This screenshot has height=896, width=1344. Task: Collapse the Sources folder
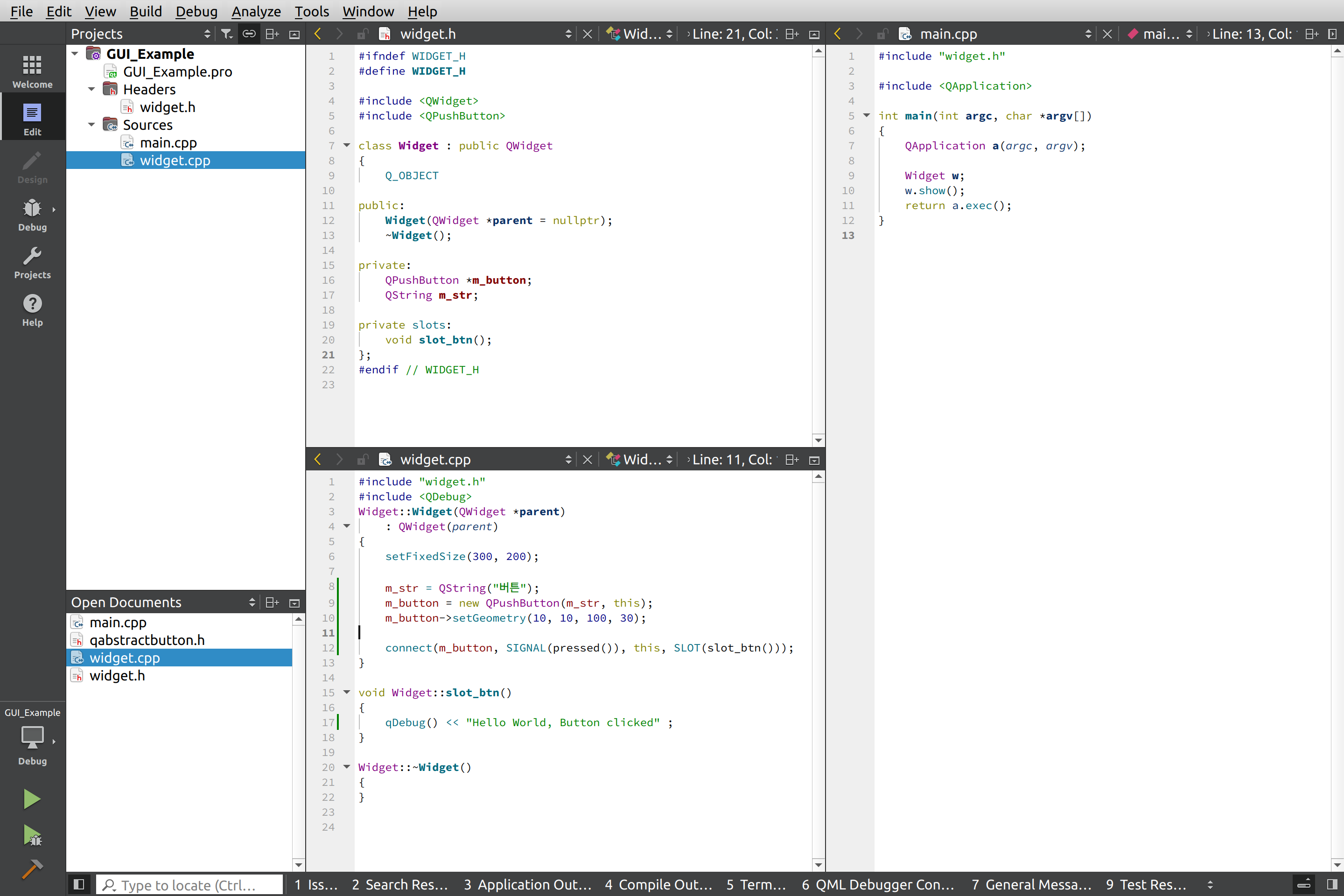(x=91, y=125)
